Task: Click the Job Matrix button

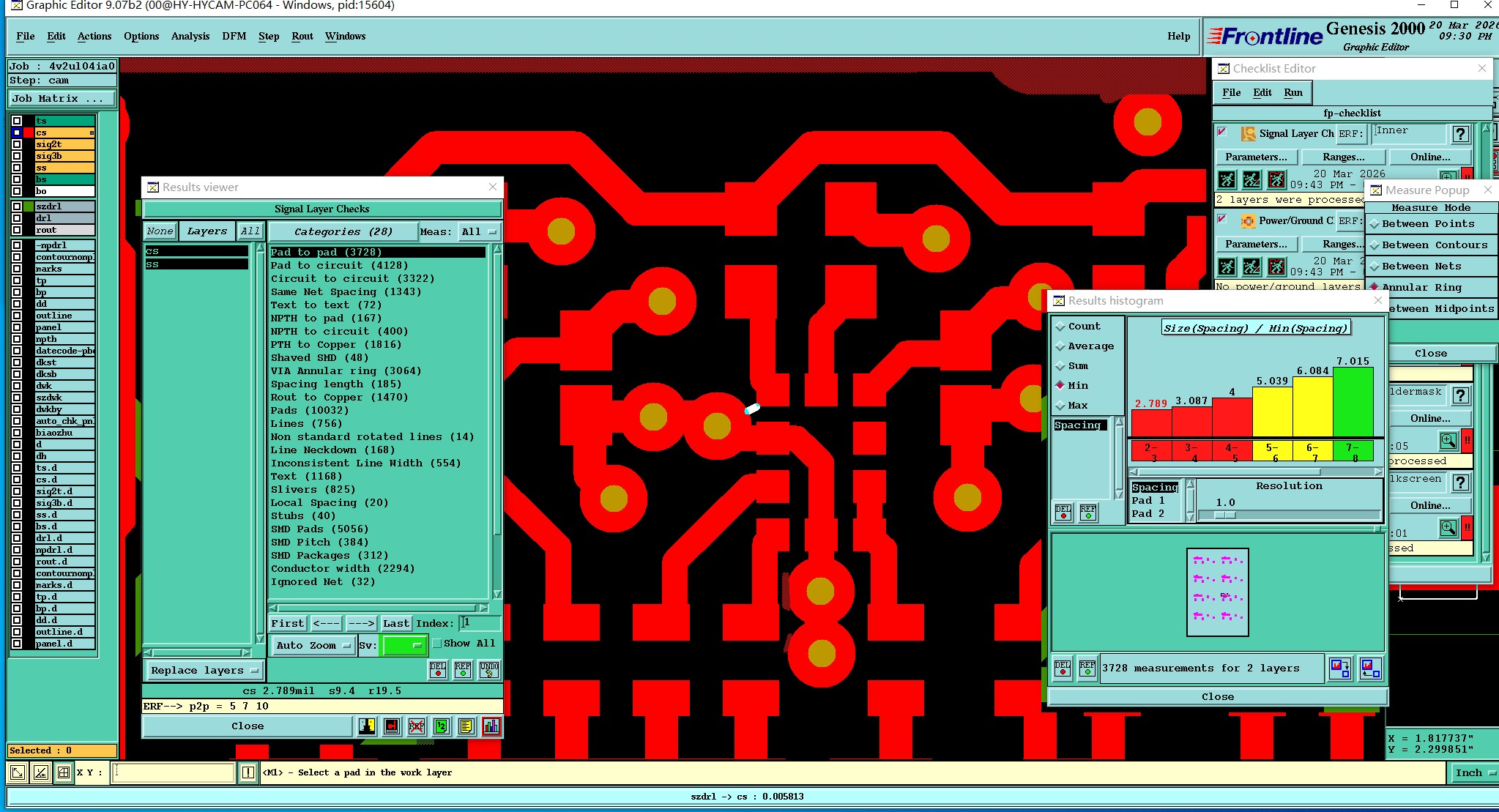Action: pos(62,99)
